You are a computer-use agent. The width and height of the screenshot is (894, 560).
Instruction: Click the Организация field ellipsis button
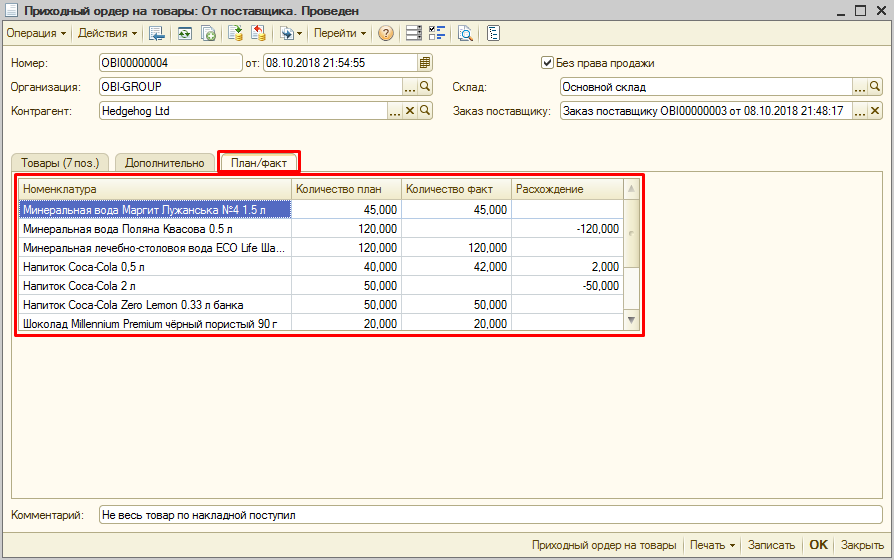(409, 87)
